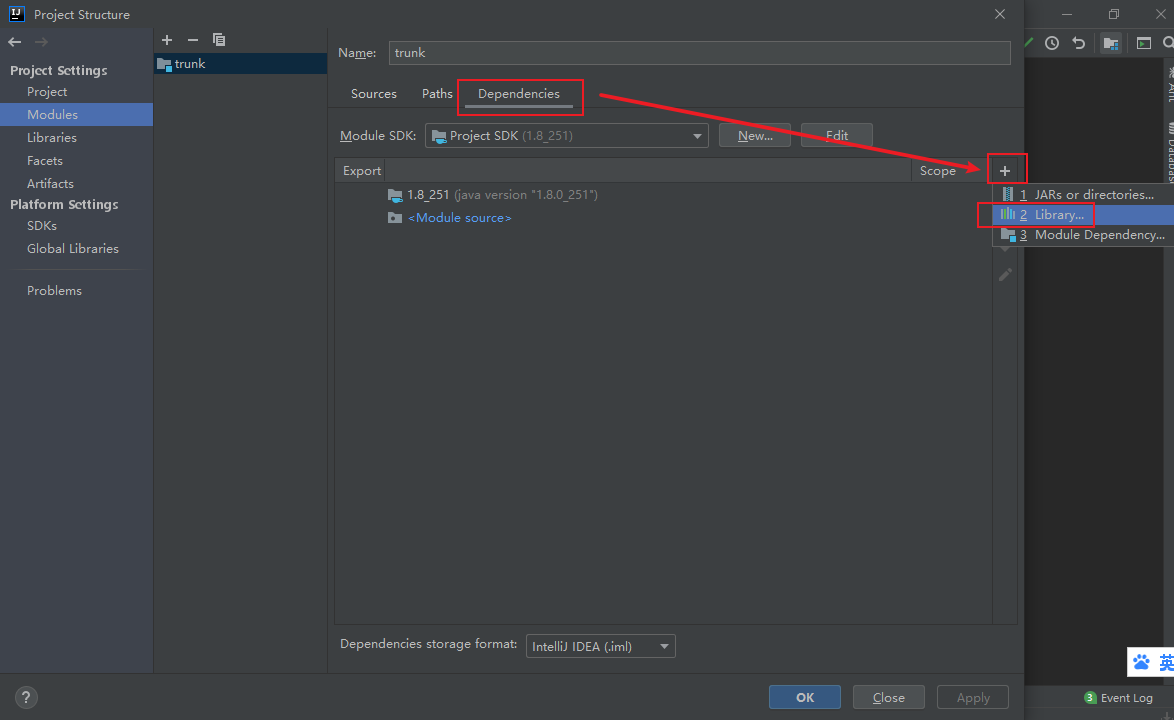The image size is (1174, 720).
Task: Open Global Libraries settings
Action: tap(73, 248)
